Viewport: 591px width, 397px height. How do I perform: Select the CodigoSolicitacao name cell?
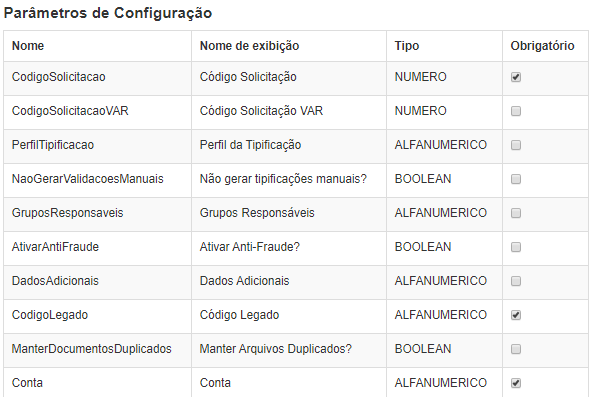click(98, 78)
